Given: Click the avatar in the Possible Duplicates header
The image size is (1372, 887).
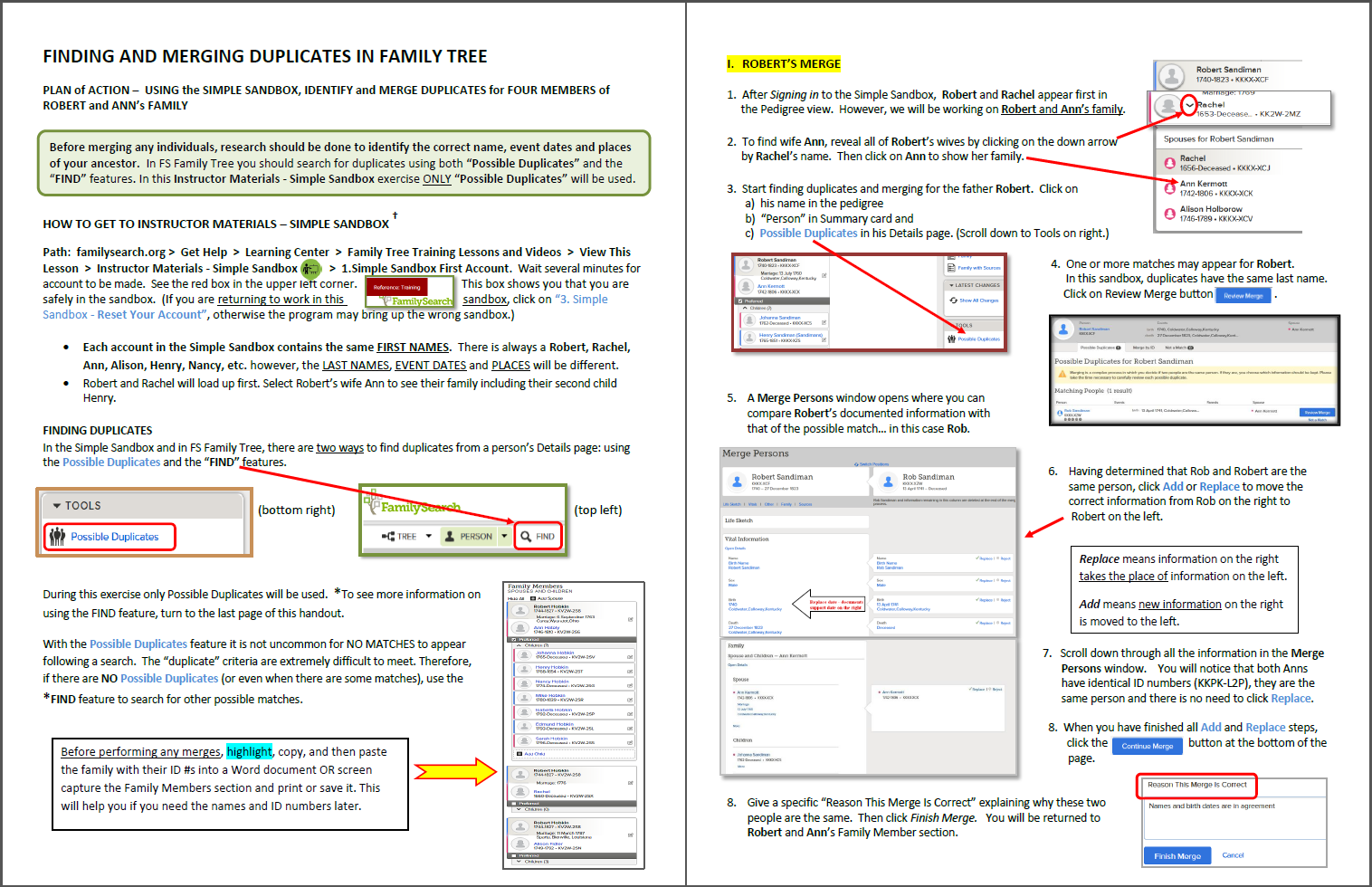Looking at the screenshot, I should [x=1063, y=329].
